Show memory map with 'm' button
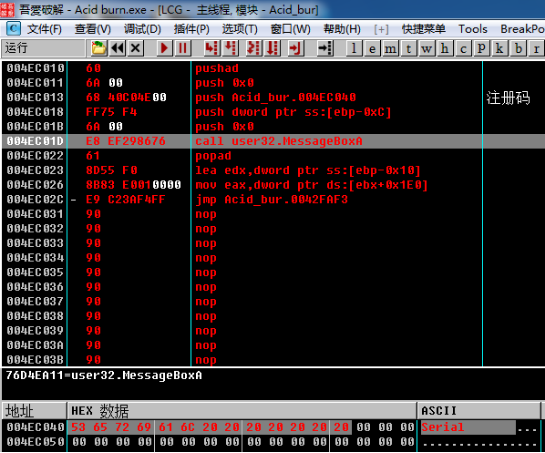 pyautogui.click(x=390, y=48)
